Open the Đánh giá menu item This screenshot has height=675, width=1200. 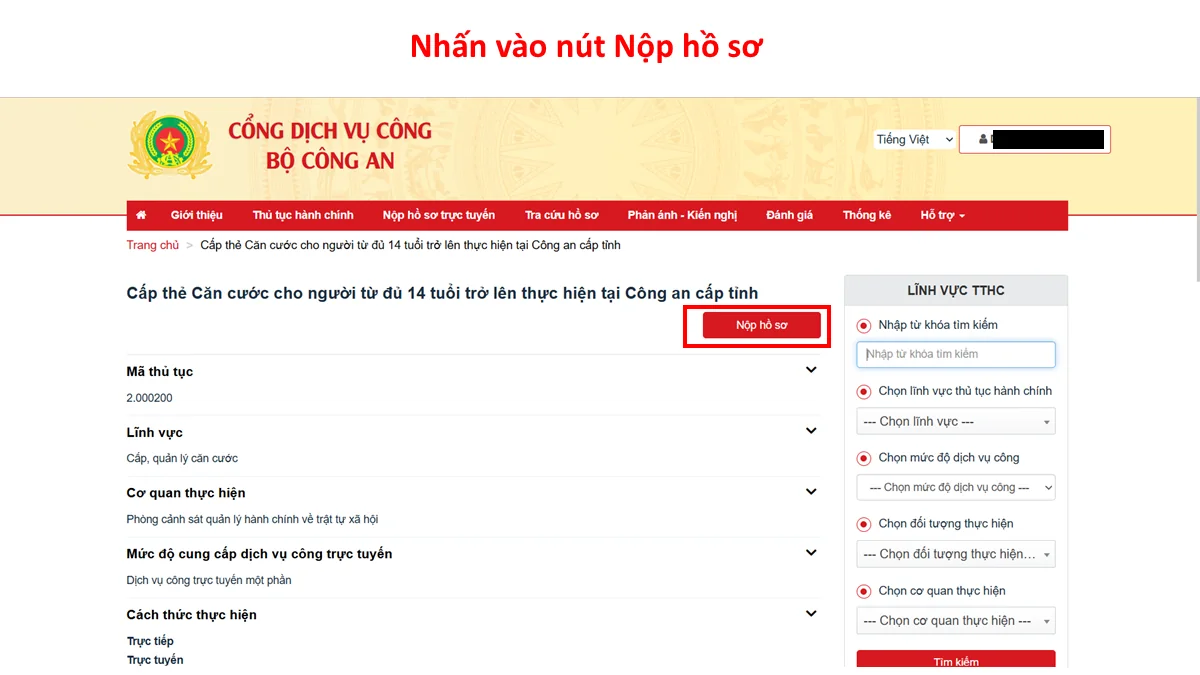(789, 215)
